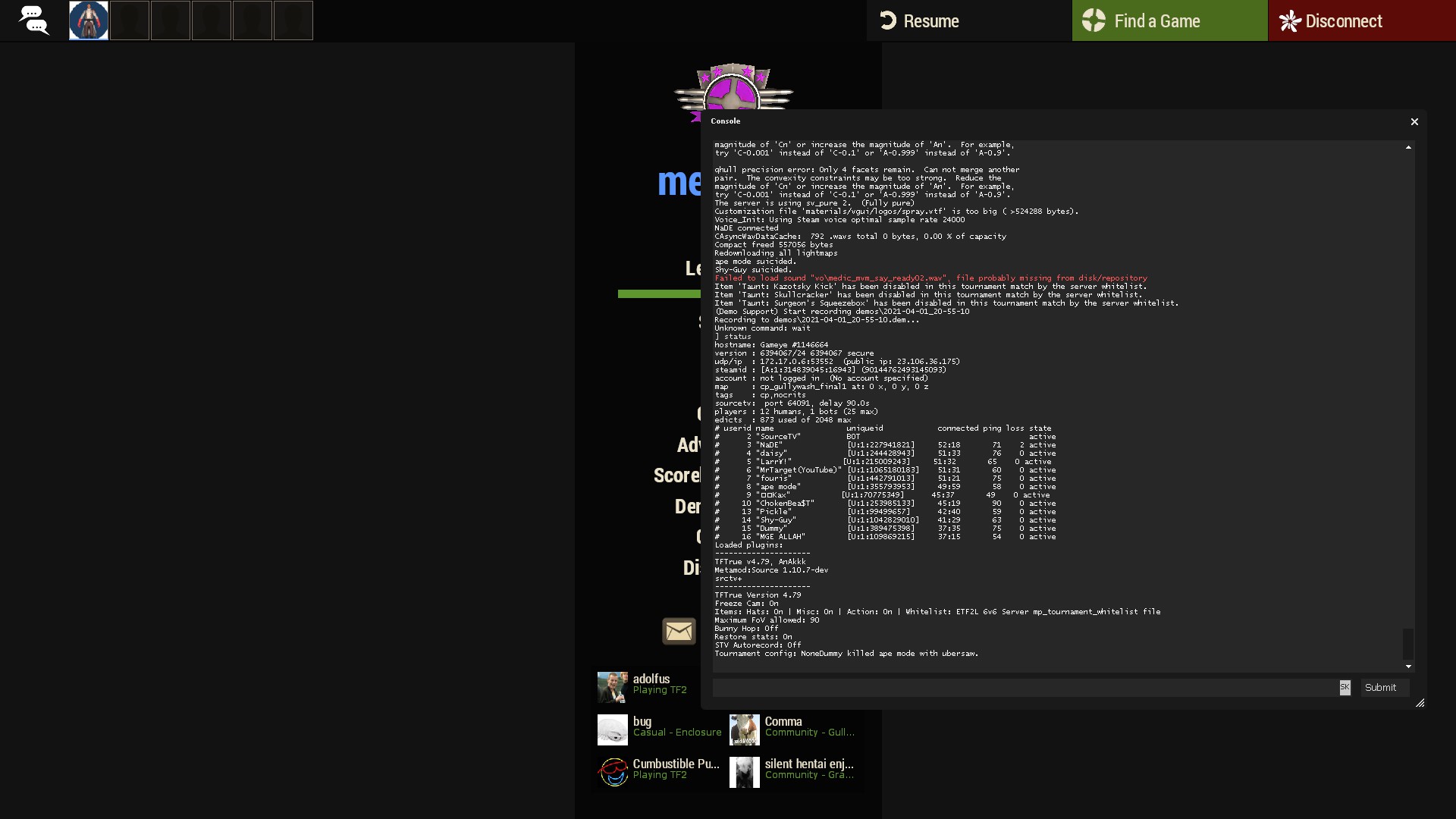
Task: Click the Console title bar label
Action: pos(726,121)
